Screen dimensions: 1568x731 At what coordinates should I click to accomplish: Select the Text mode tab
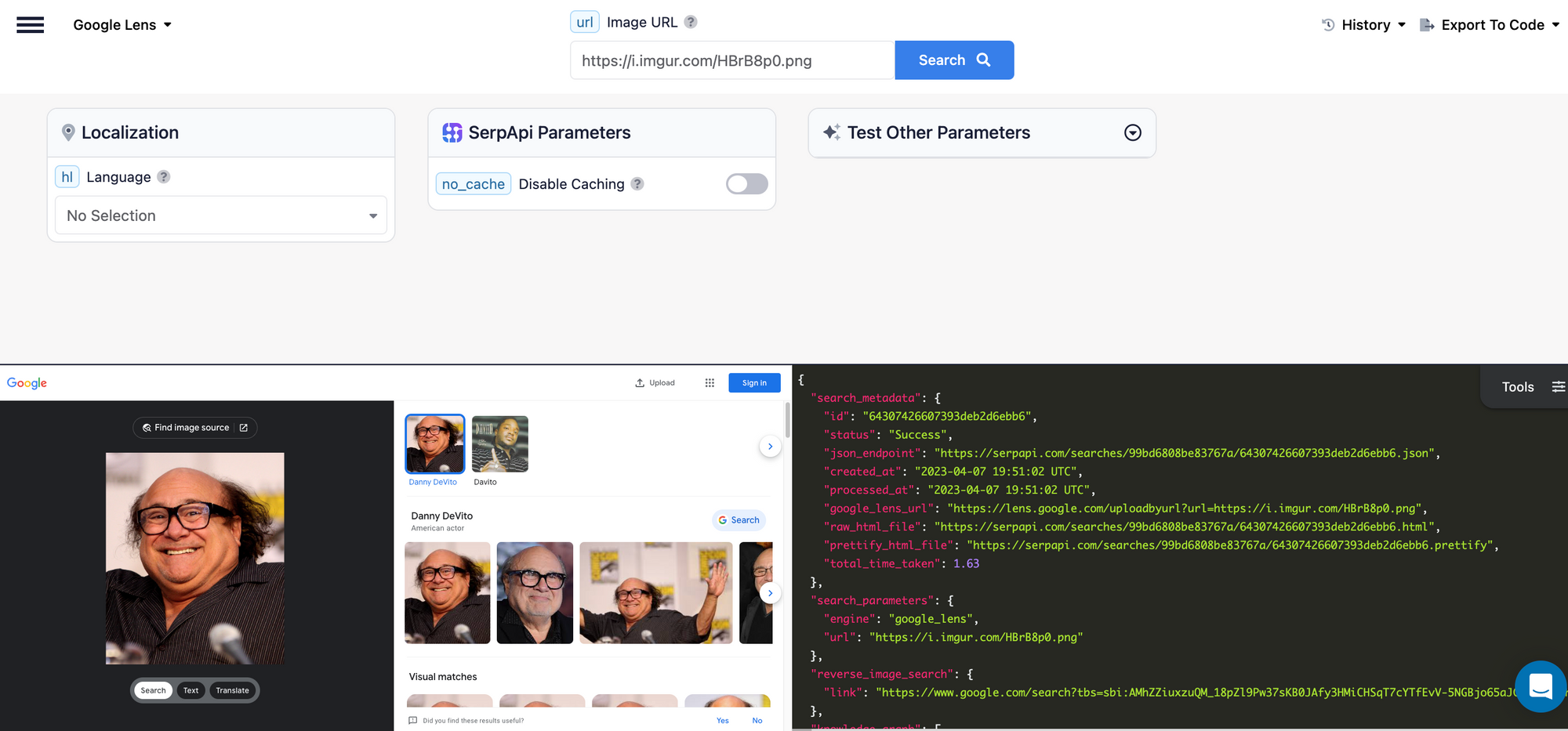click(x=191, y=690)
